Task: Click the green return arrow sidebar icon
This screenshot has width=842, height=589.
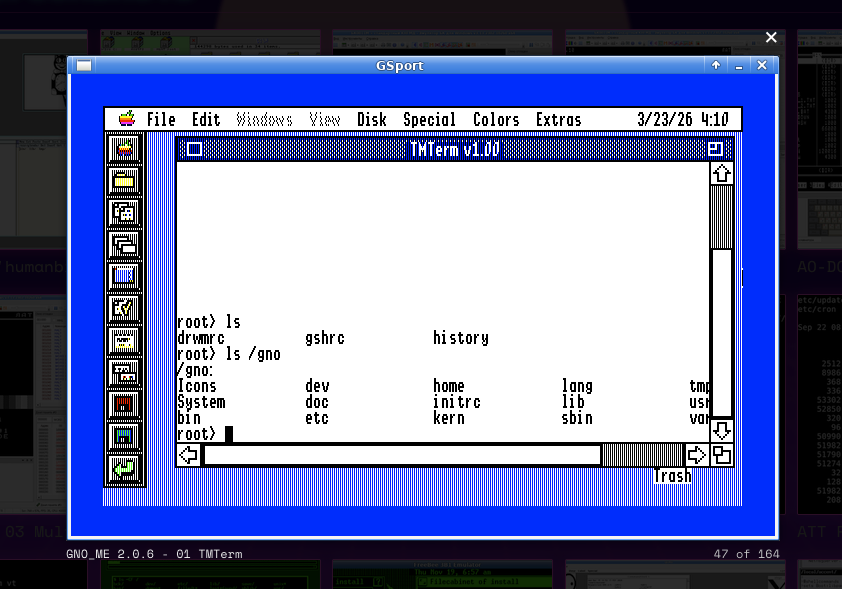Action: [124, 469]
